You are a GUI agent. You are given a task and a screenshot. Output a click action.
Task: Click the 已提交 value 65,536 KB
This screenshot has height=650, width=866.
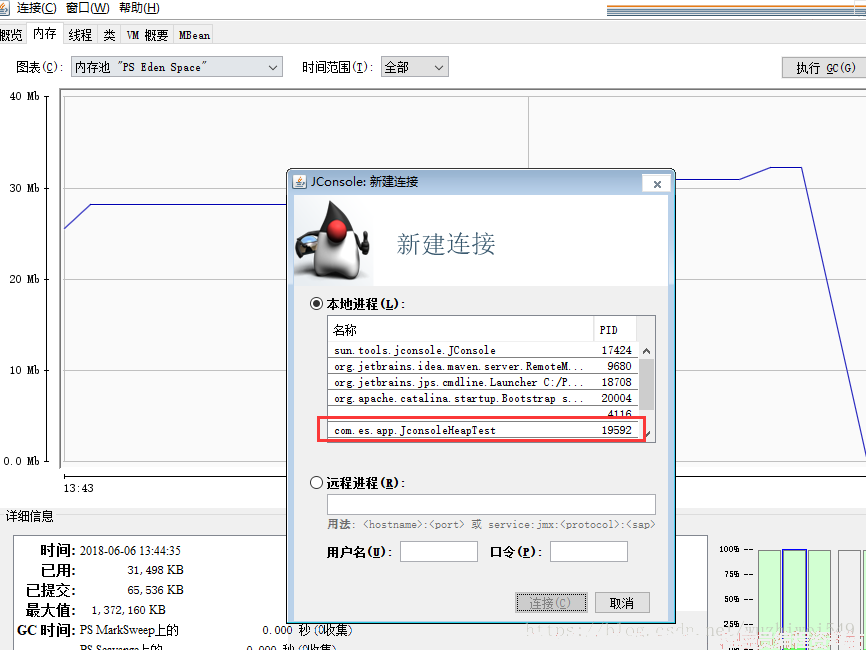pos(155,590)
